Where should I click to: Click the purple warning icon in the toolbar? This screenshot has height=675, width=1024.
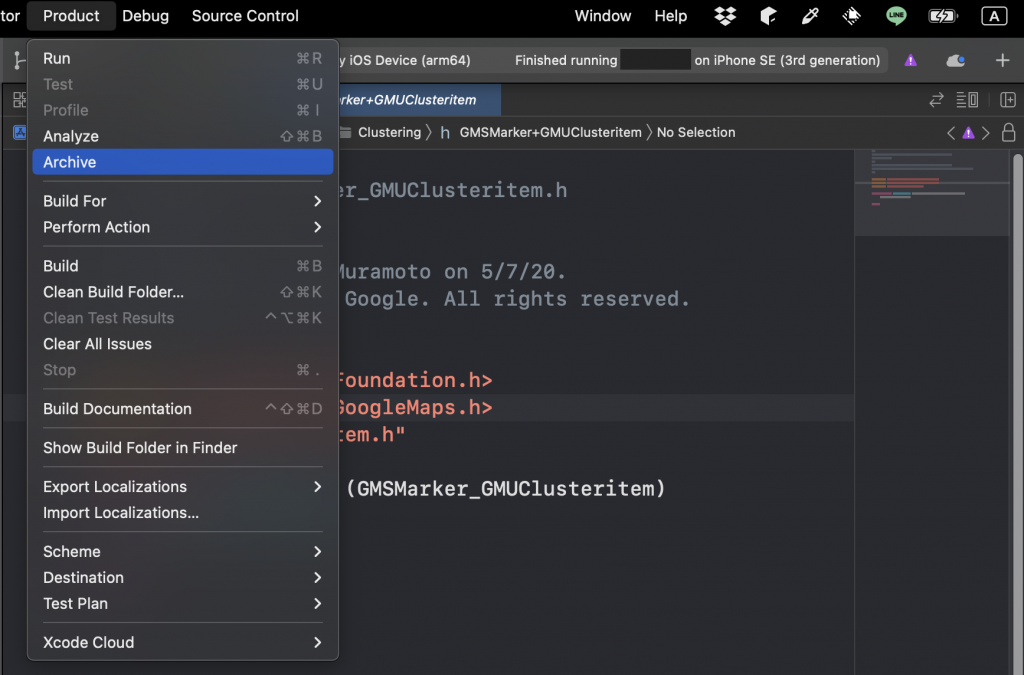click(x=910, y=61)
